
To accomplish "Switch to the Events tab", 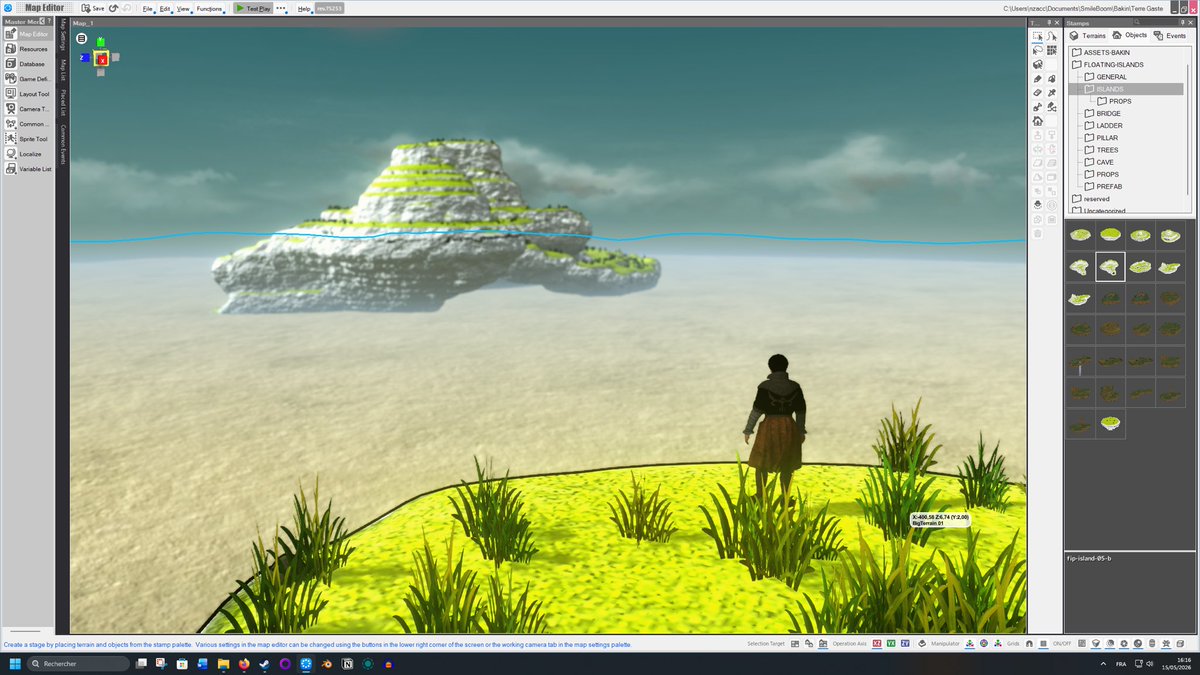I will coord(1170,35).
